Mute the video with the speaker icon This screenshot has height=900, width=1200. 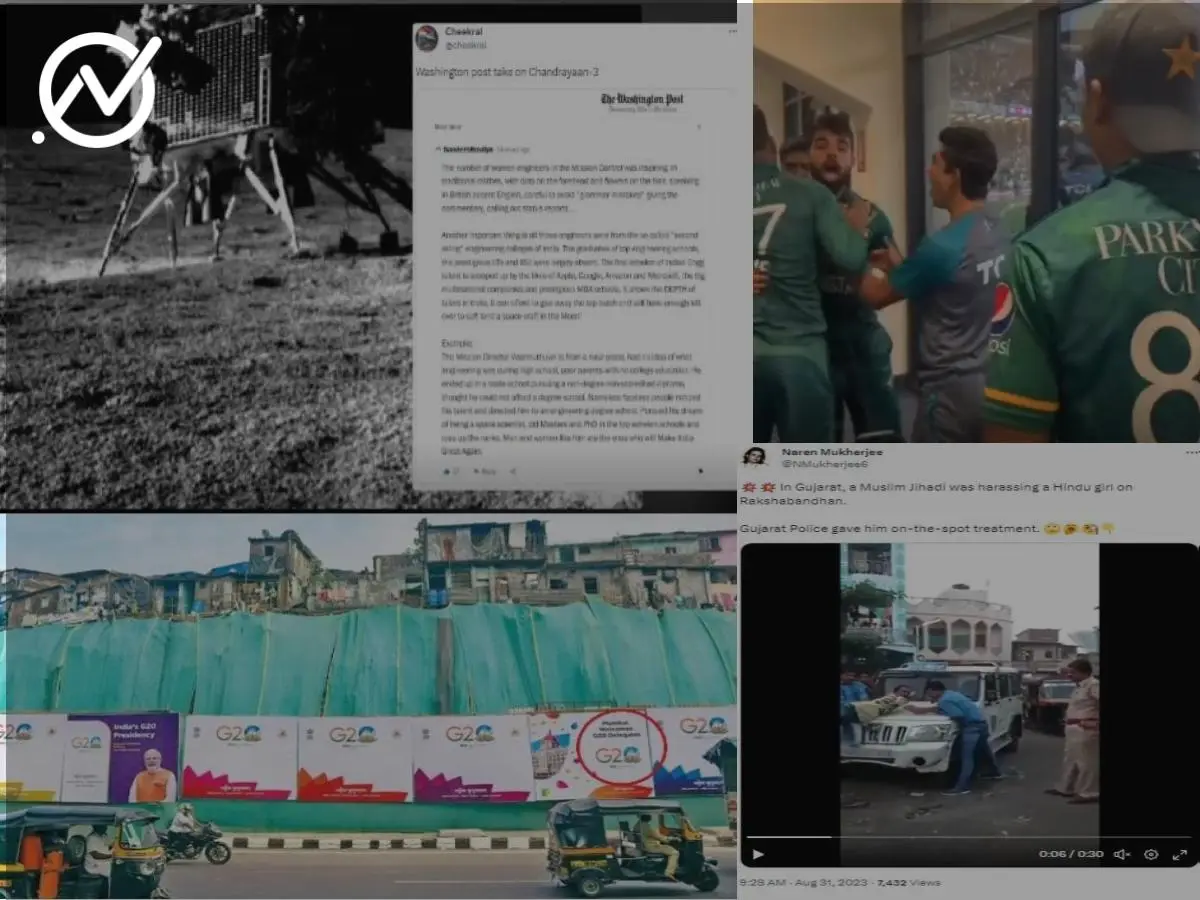(x=1122, y=854)
